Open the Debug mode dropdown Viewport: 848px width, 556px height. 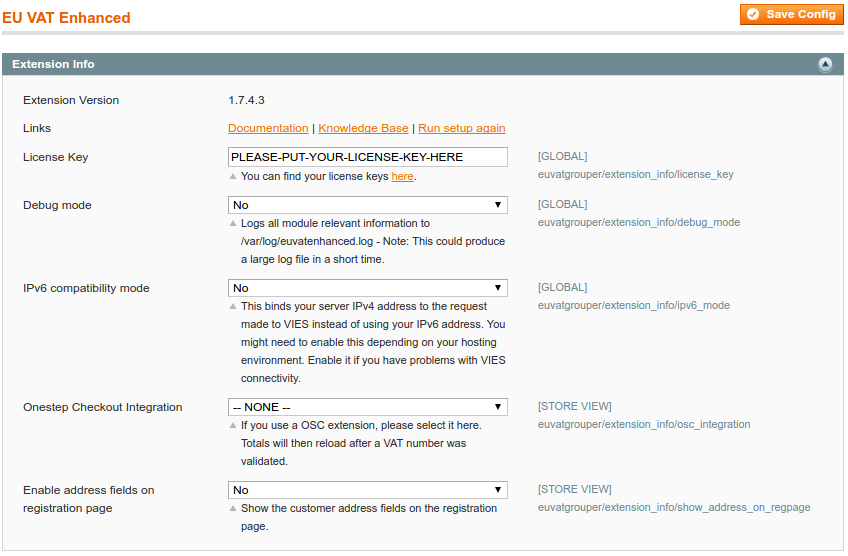coord(368,205)
